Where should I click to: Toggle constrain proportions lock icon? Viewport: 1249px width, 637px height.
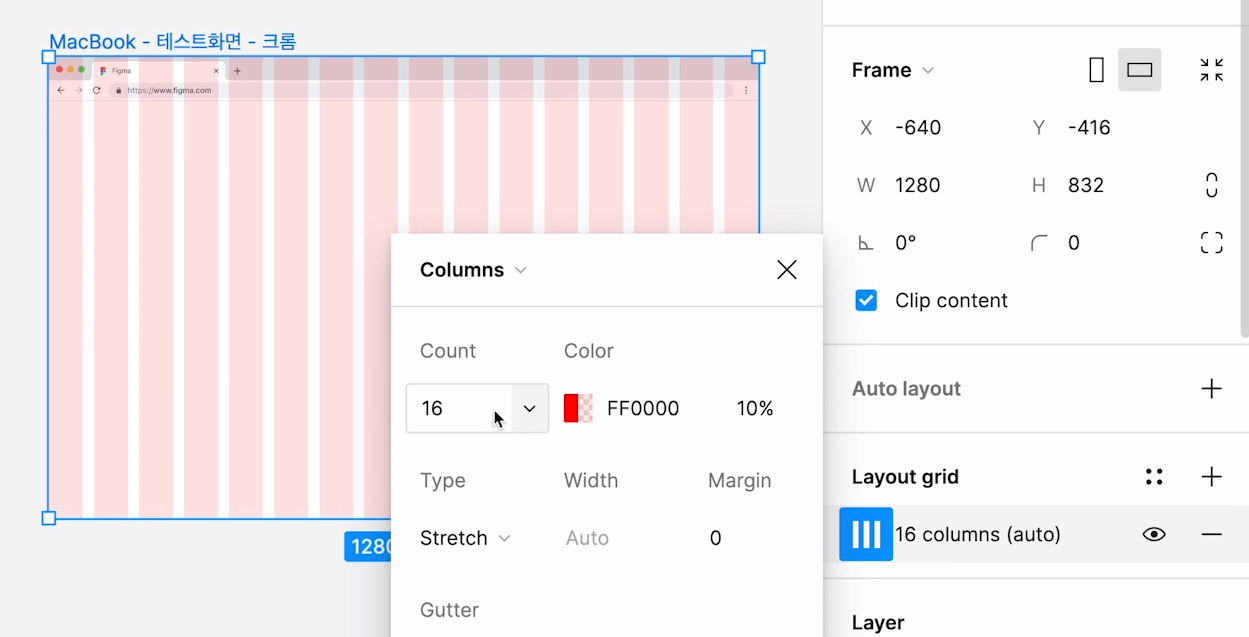pos(1211,185)
